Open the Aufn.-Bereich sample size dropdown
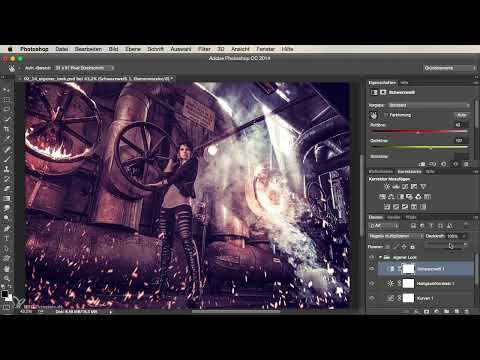 click(x=84, y=68)
